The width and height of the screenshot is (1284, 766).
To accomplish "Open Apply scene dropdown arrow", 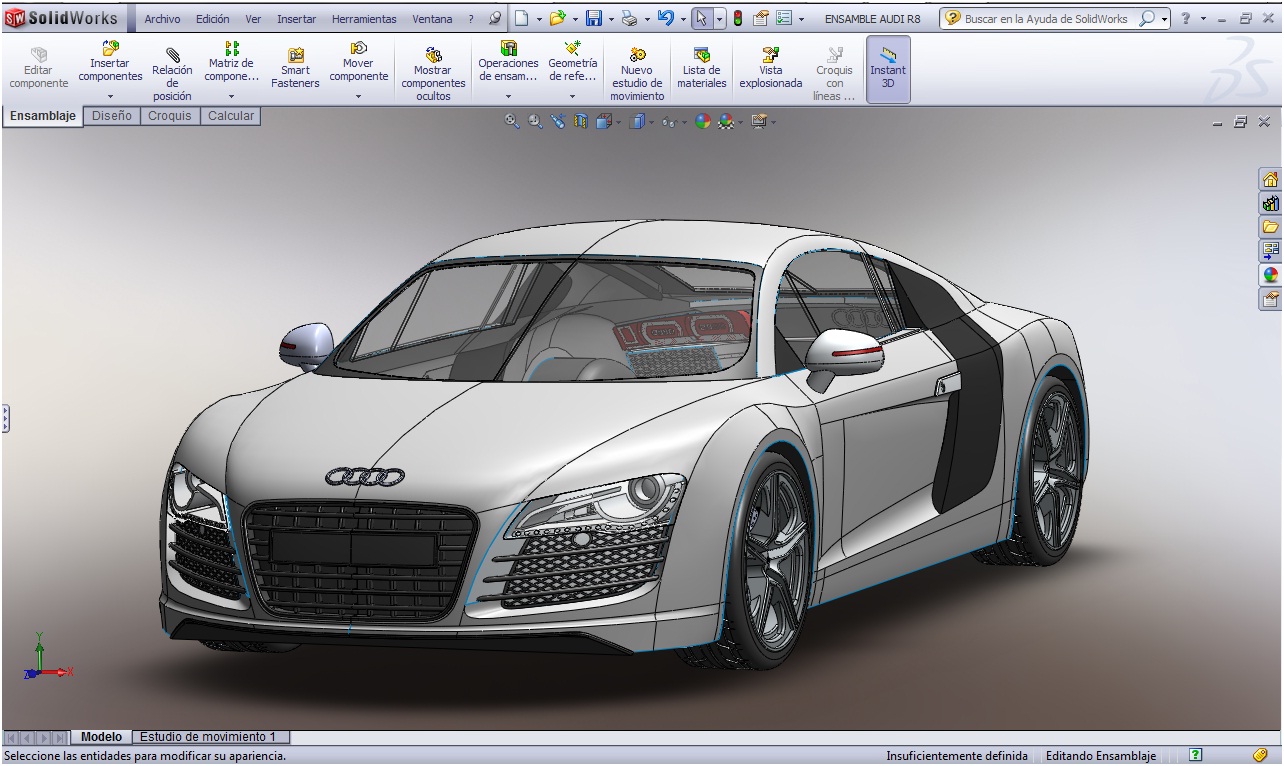I will (x=740, y=122).
